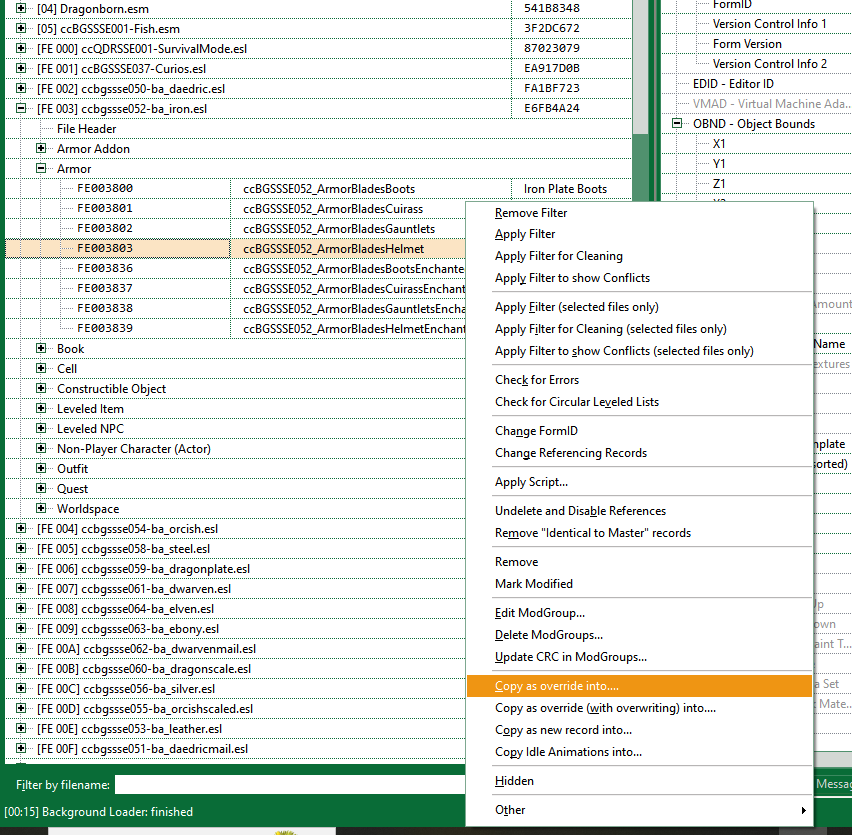Select Check for Errors
852x835 pixels.
(x=639, y=380)
